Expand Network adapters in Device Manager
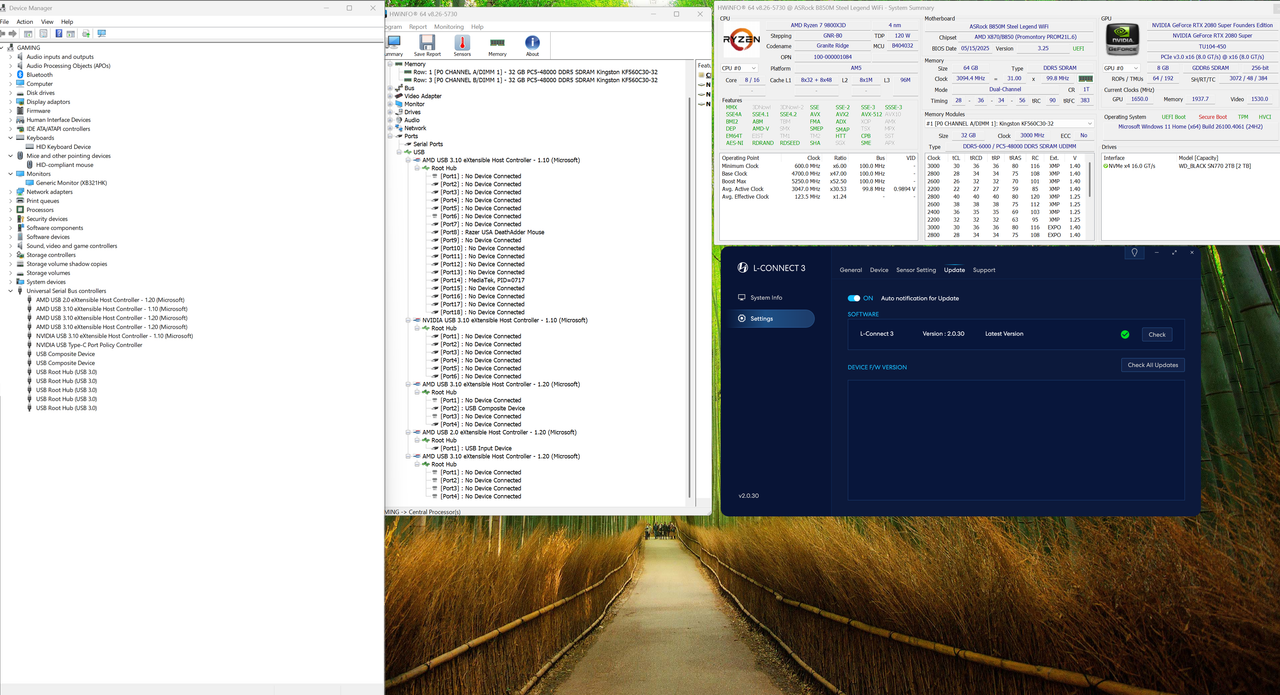This screenshot has height=695, width=1280. tap(11, 192)
